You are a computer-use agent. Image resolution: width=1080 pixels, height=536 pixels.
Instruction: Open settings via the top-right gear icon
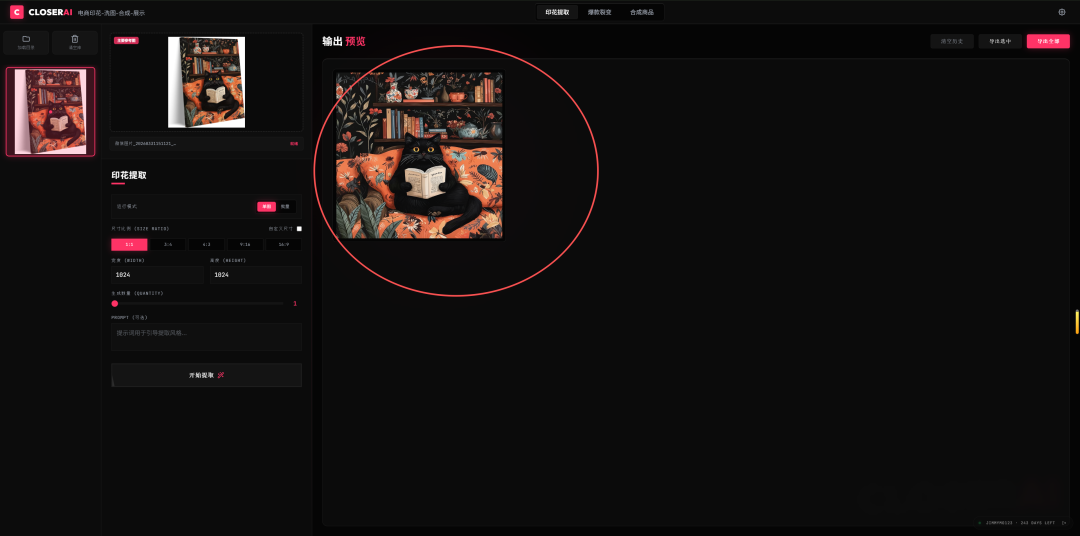[x=1061, y=12]
